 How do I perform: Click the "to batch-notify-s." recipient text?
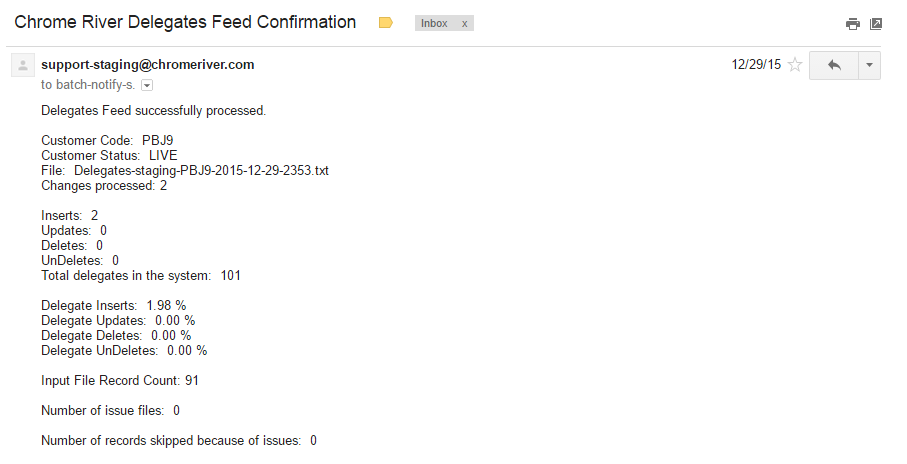pyautogui.click(x=88, y=86)
